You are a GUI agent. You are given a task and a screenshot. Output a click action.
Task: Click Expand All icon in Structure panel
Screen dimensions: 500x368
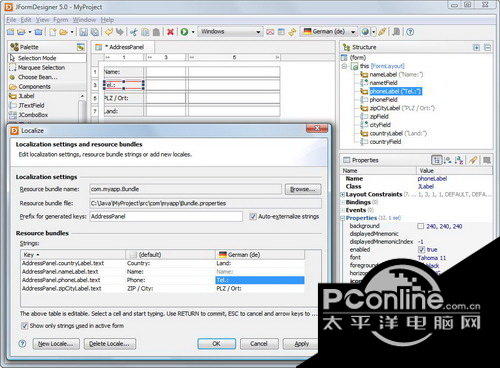476,48
